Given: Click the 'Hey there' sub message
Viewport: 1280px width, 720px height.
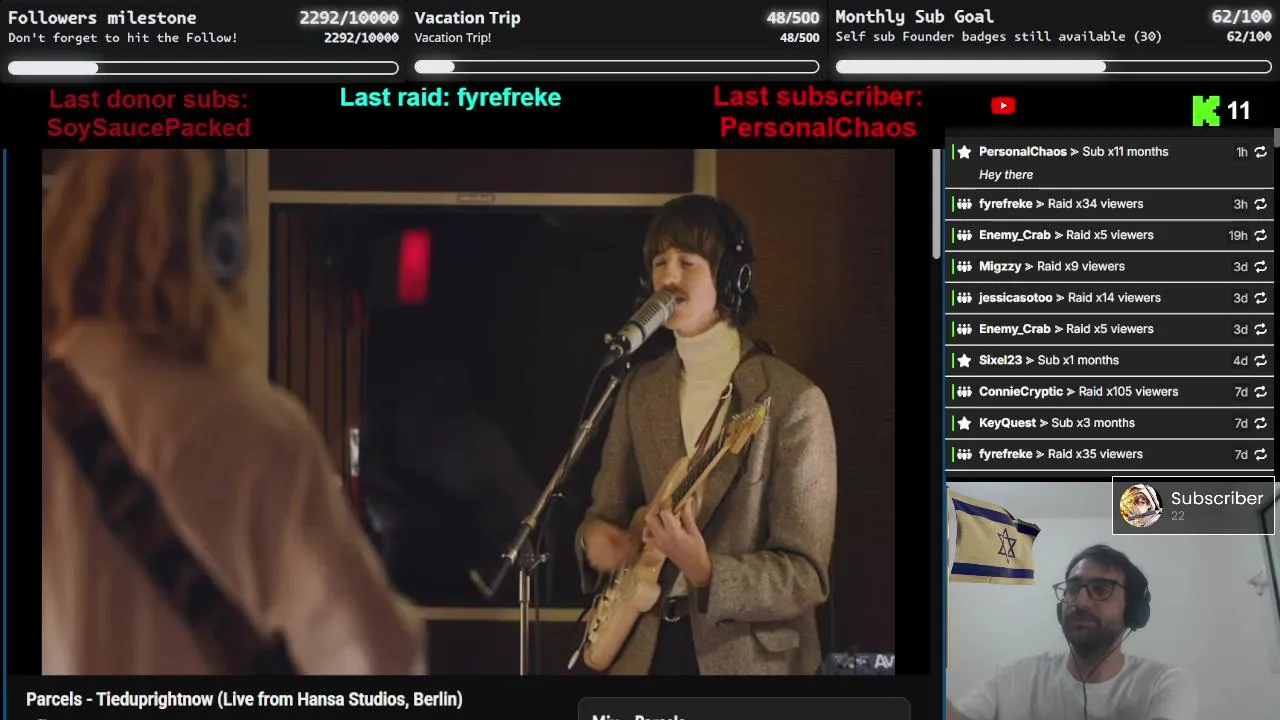Looking at the screenshot, I should [x=1006, y=175].
